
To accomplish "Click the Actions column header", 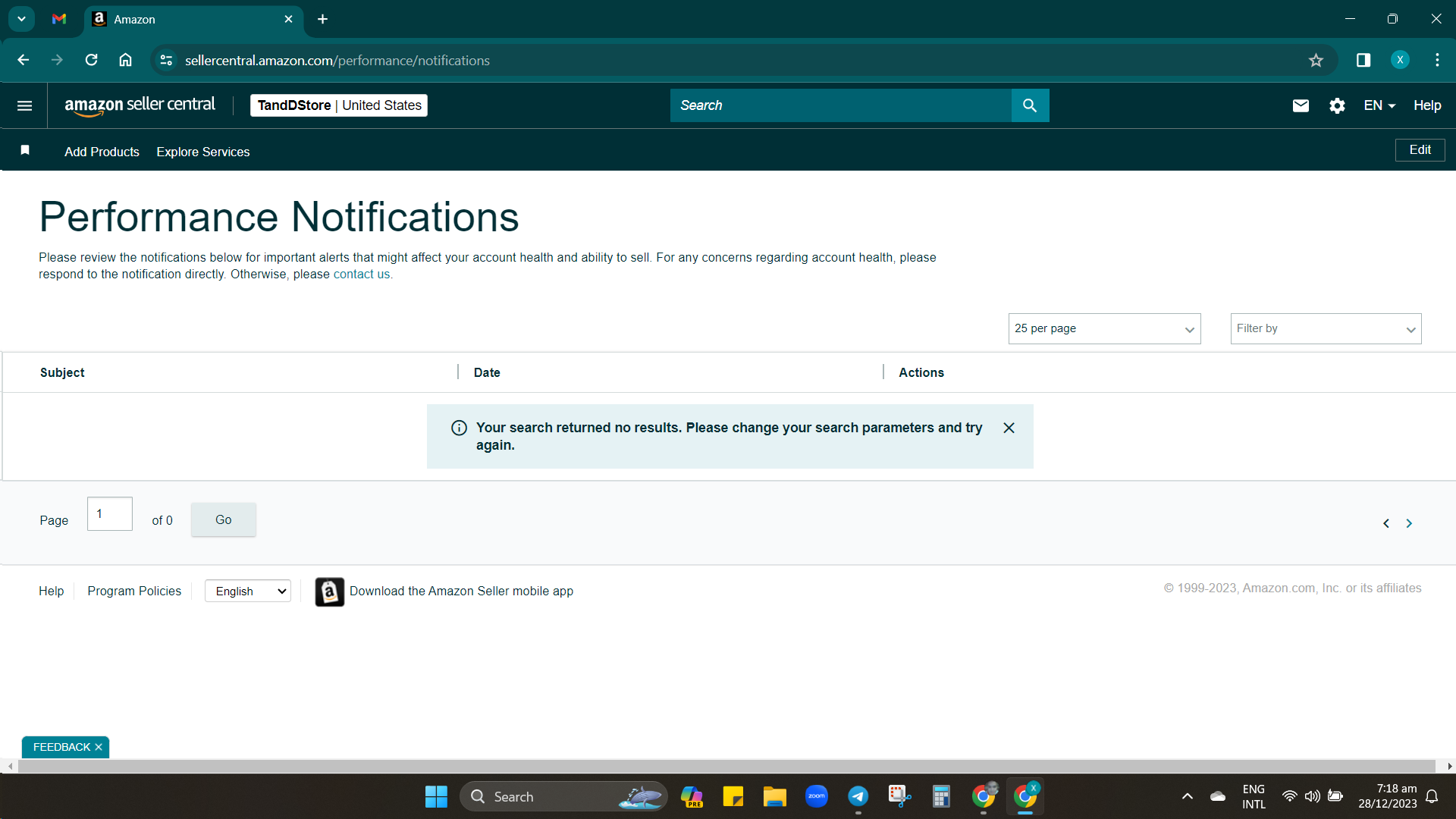I will click(921, 372).
